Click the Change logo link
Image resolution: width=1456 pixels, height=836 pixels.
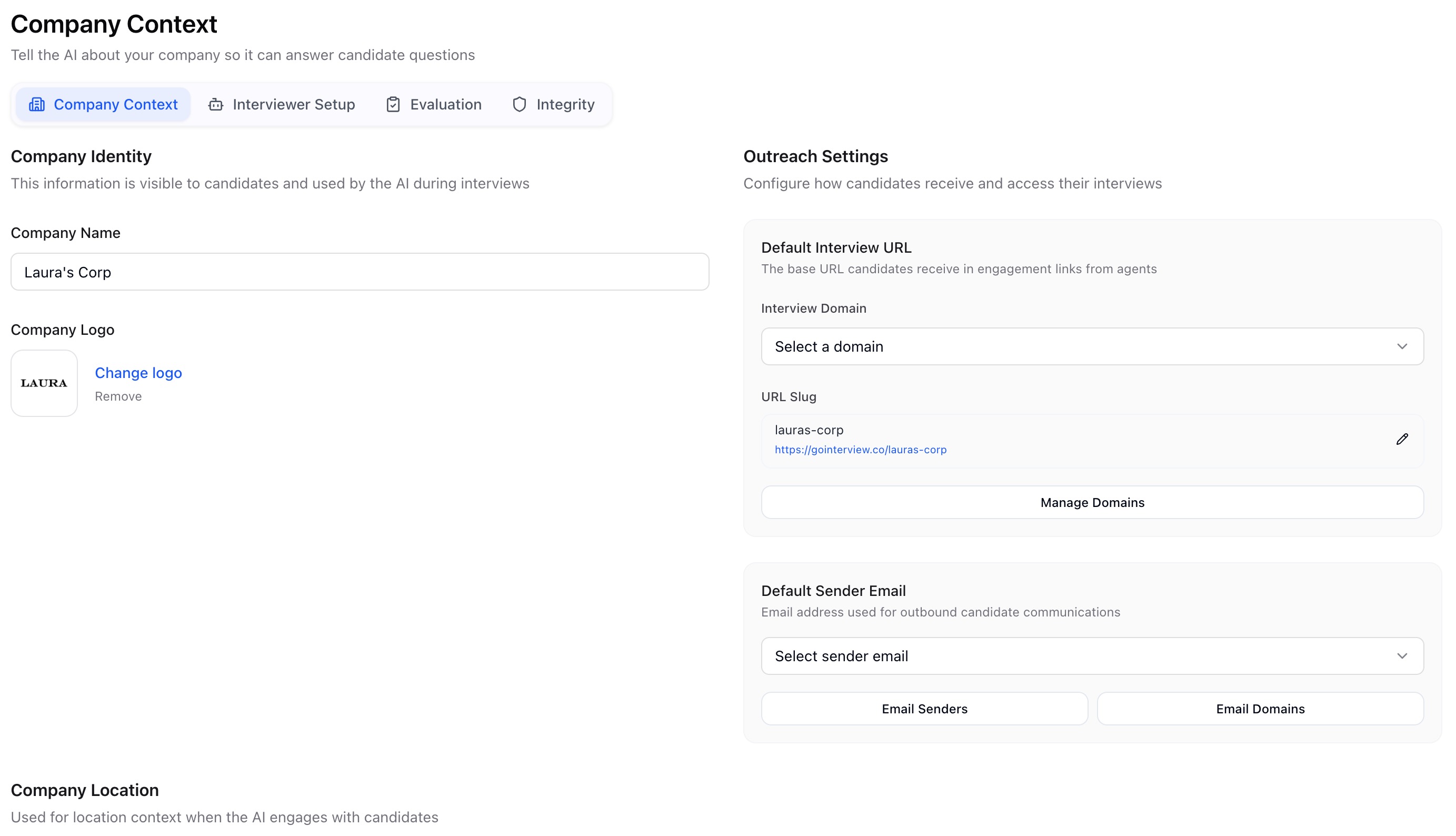click(x=138, y=373)
